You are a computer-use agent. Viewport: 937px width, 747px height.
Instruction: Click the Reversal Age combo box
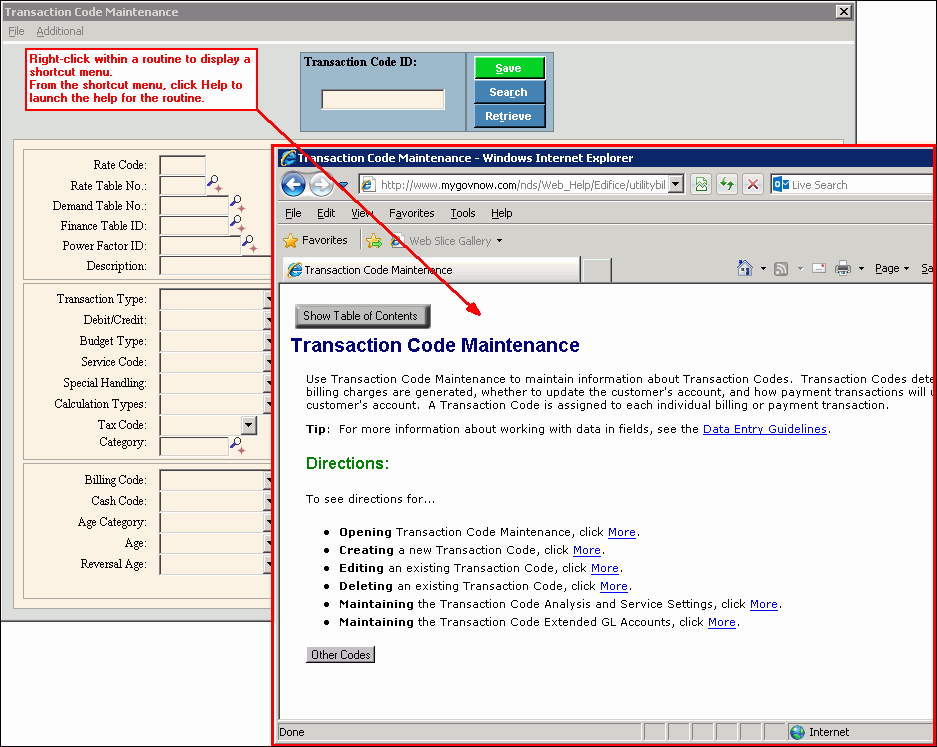click(x=215, y=564)
